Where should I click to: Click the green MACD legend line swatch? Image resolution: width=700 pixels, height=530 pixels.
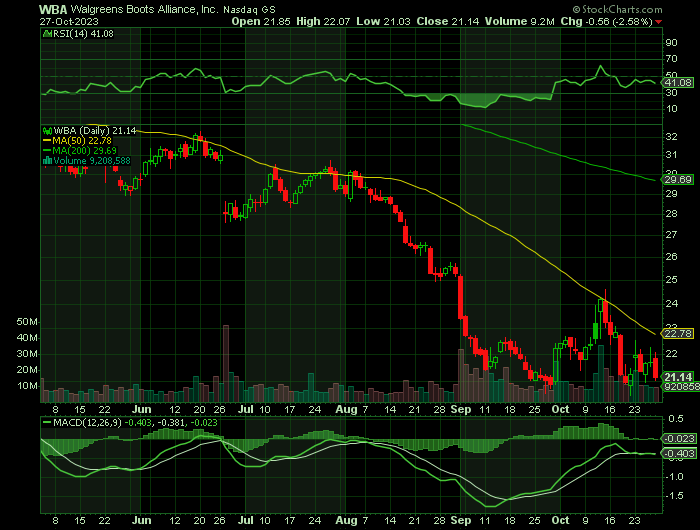[x=47, y=422]
